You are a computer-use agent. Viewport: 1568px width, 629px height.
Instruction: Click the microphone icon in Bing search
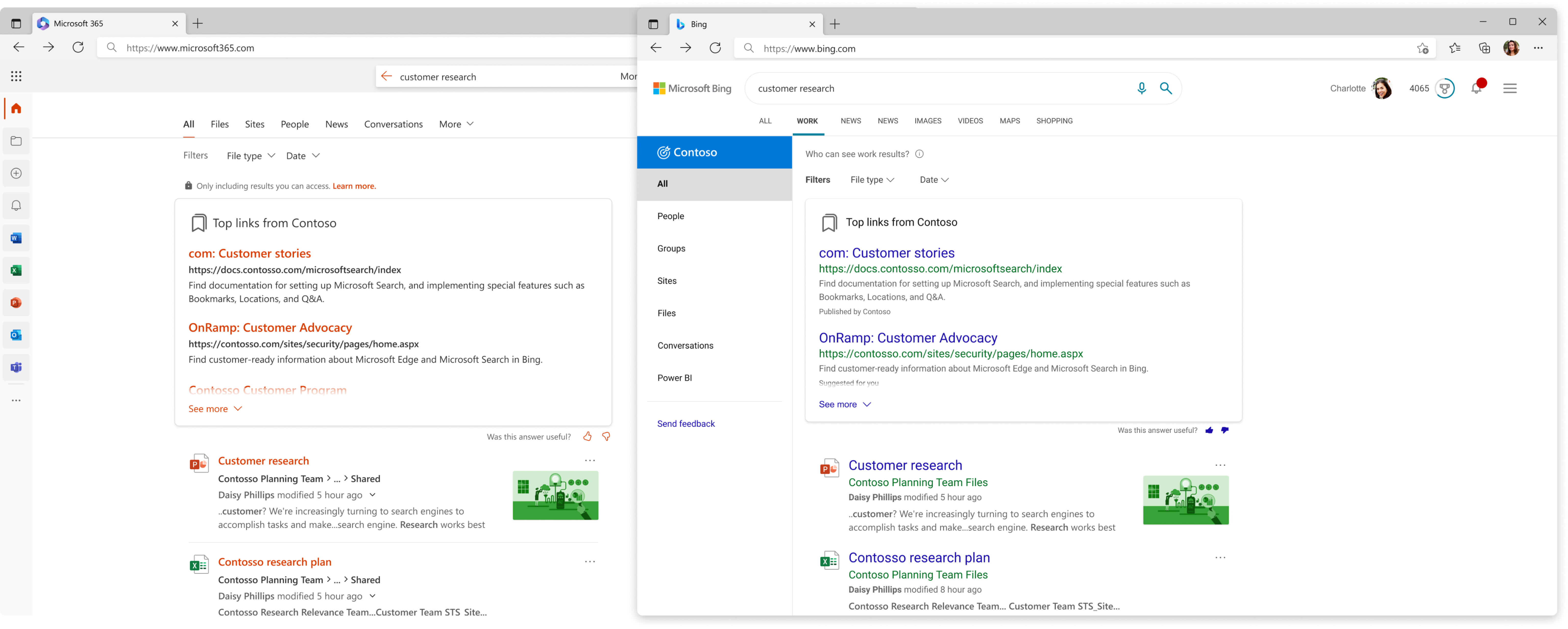pos(1141,88)
